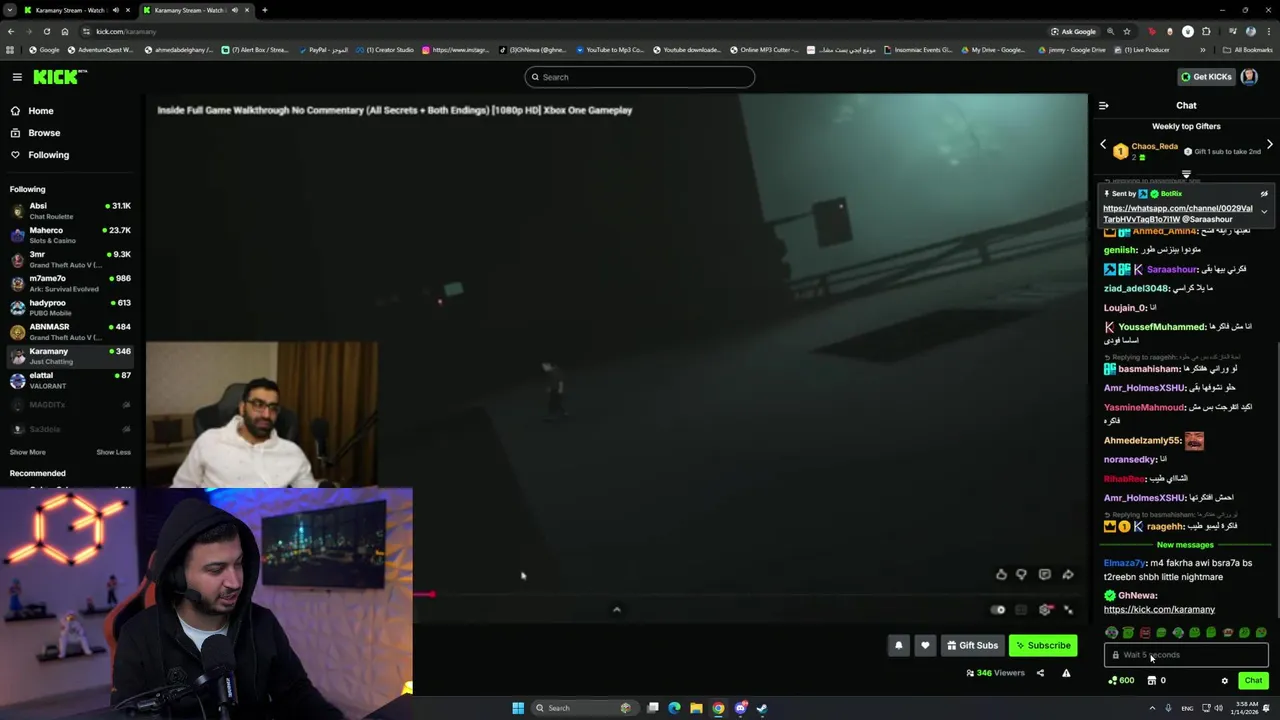The image size is (1280, 720).
Task: Expand the list with Show More
Action: (28, 452)
